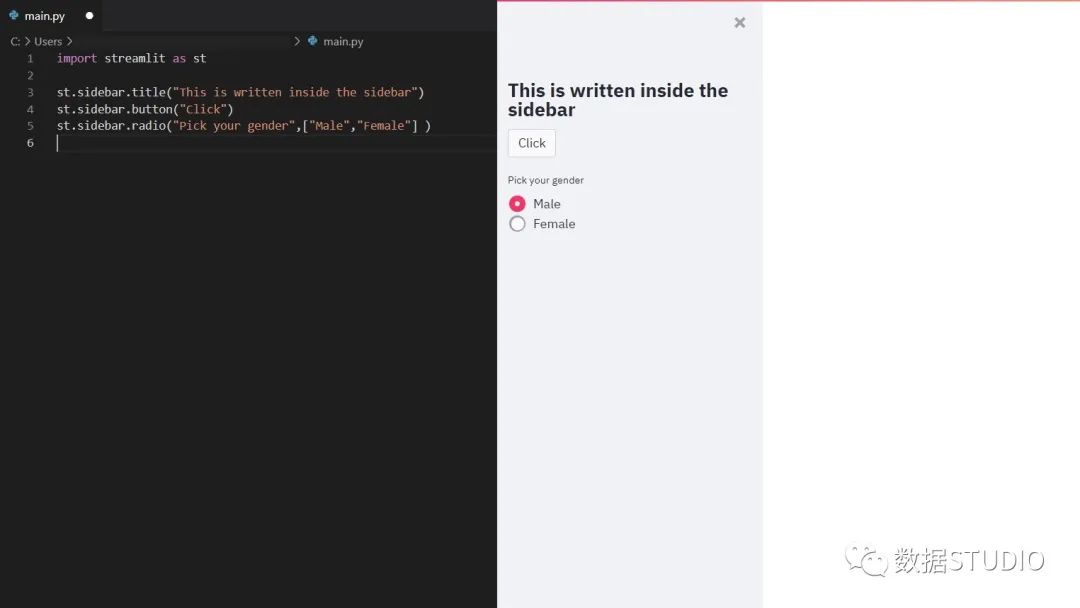Open the C: drive breadcrumb
Viewport: 1080px width, 608px height.
point(15,41)
